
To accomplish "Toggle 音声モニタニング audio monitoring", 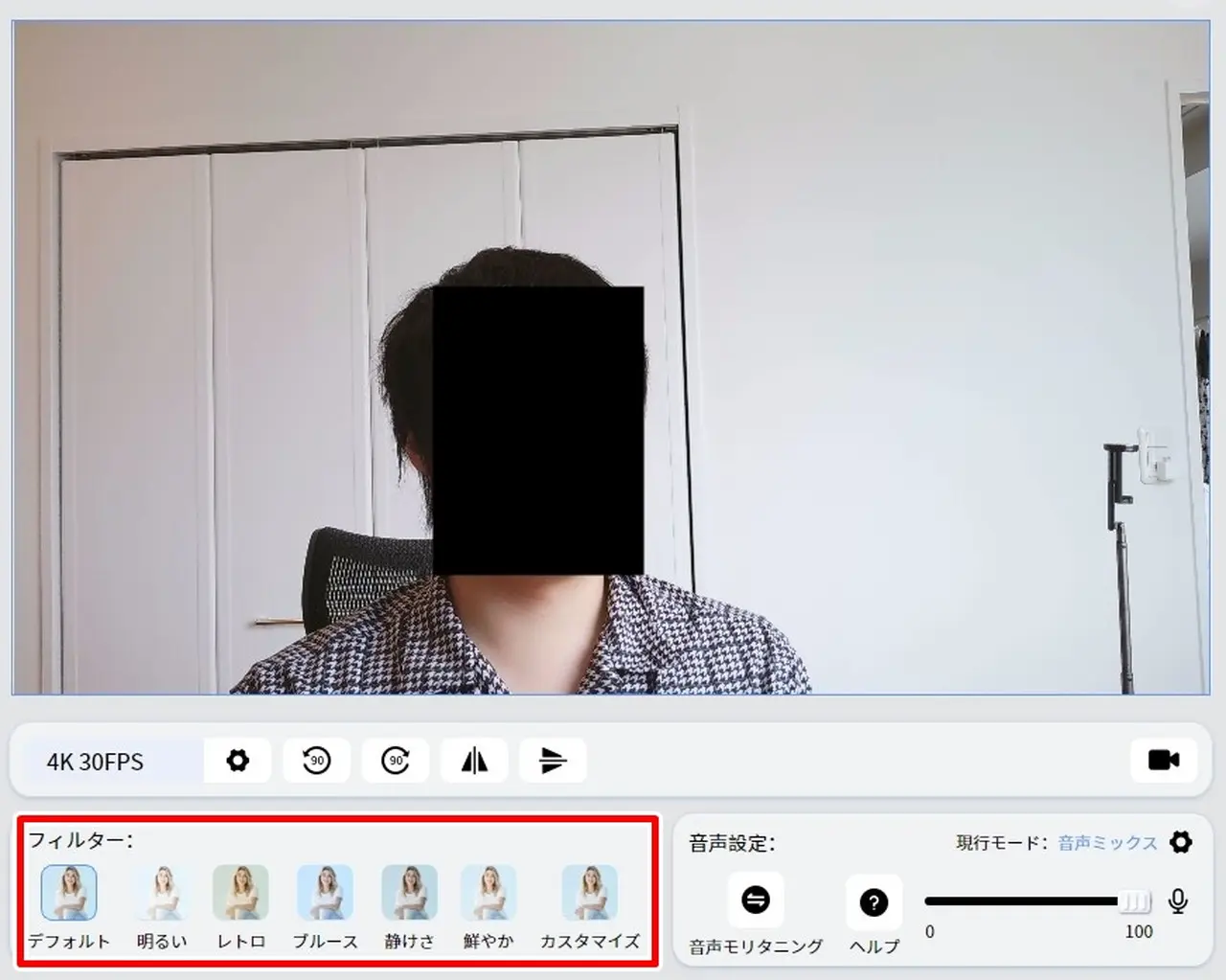I will click(x=756, y=900).
